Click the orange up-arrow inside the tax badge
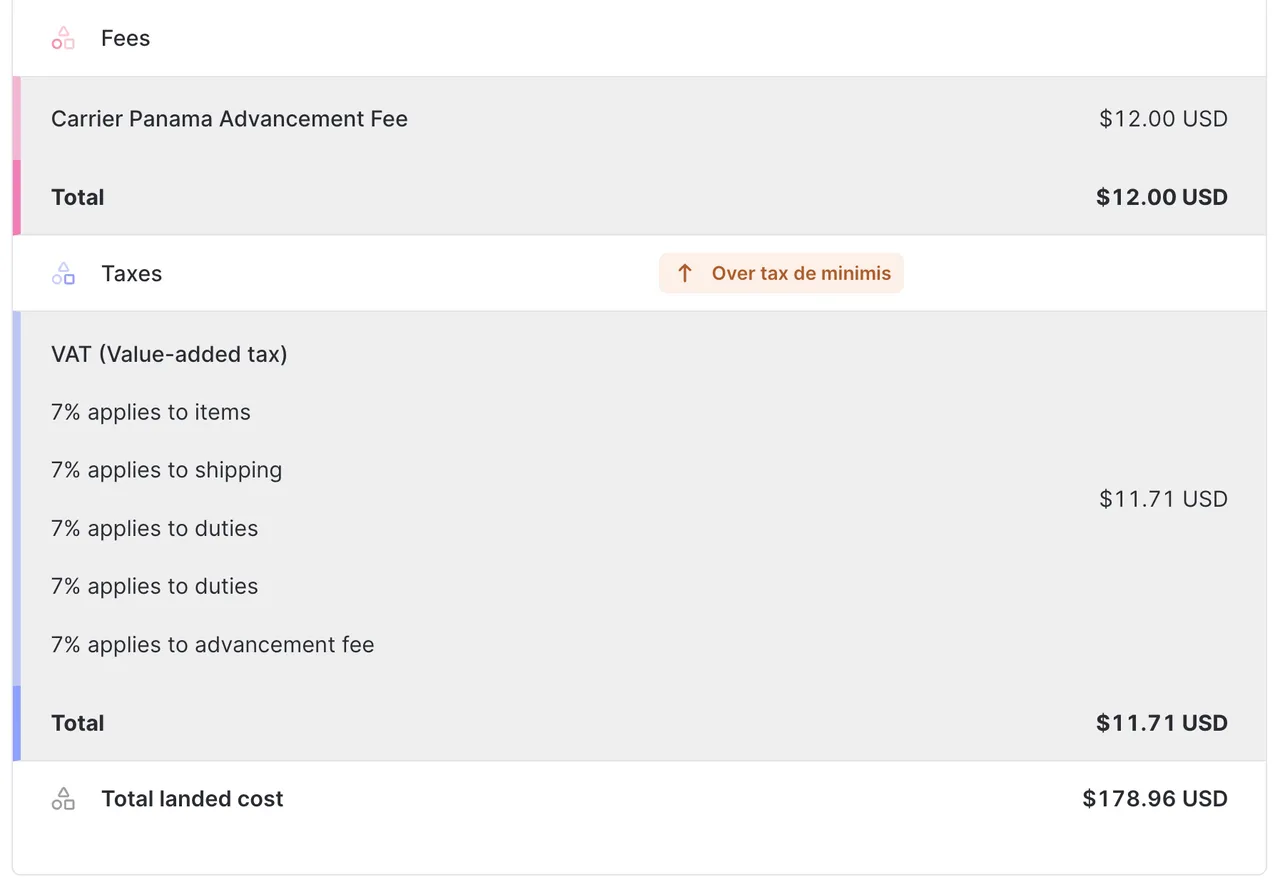 [685, 272]
